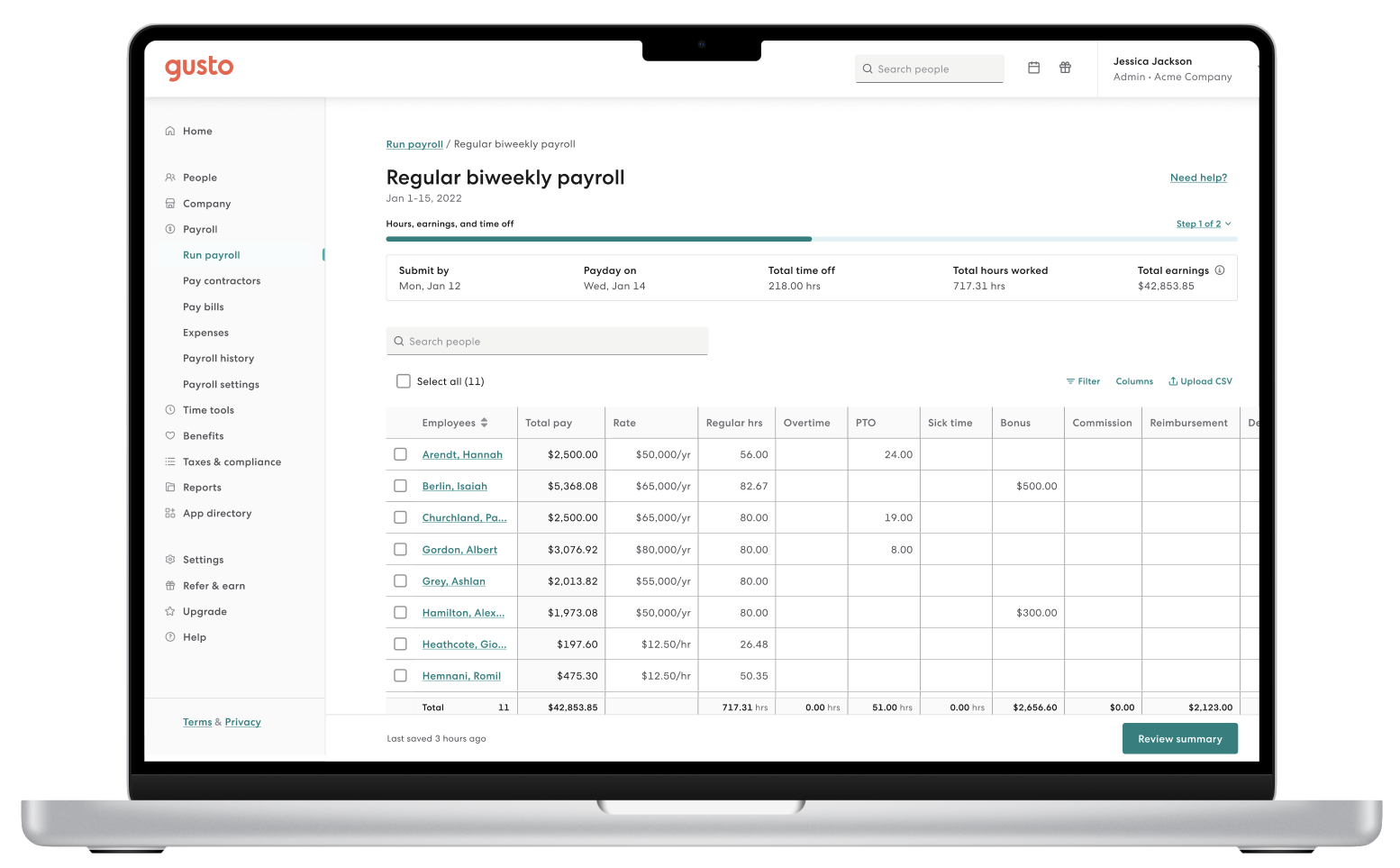Navigate to Payroll history
The image size is (1400, 868).
[218, 358]
